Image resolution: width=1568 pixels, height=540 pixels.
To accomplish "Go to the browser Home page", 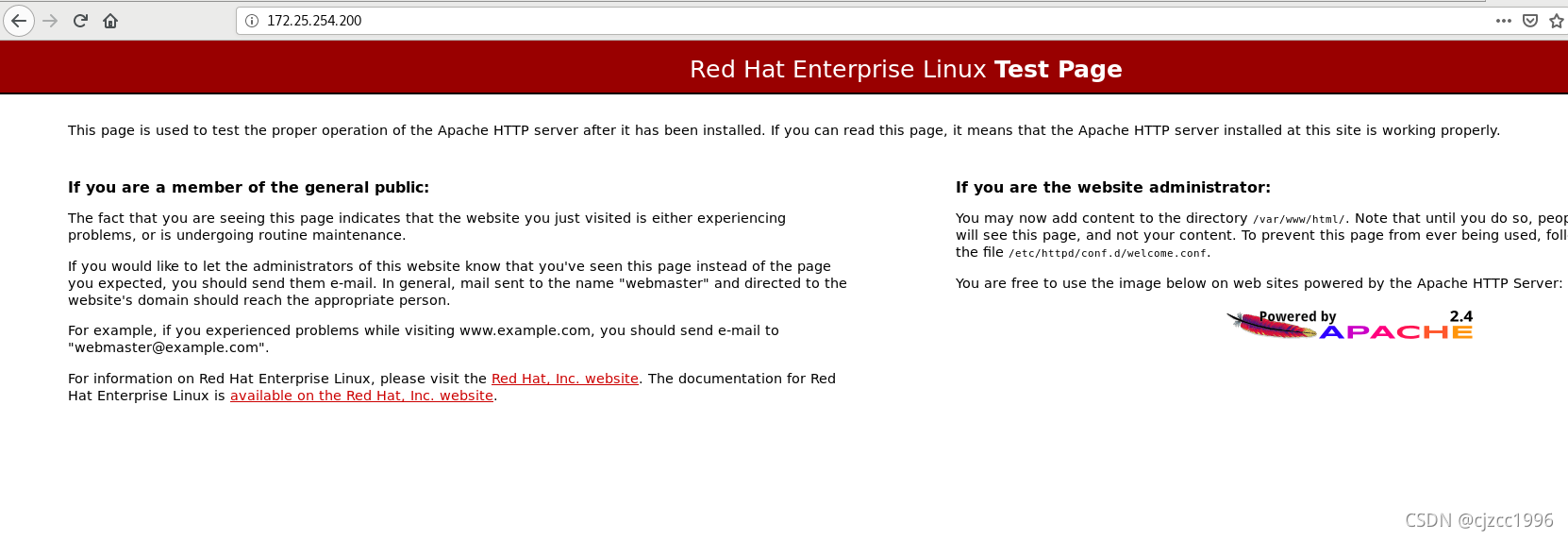I will (110, 21).
